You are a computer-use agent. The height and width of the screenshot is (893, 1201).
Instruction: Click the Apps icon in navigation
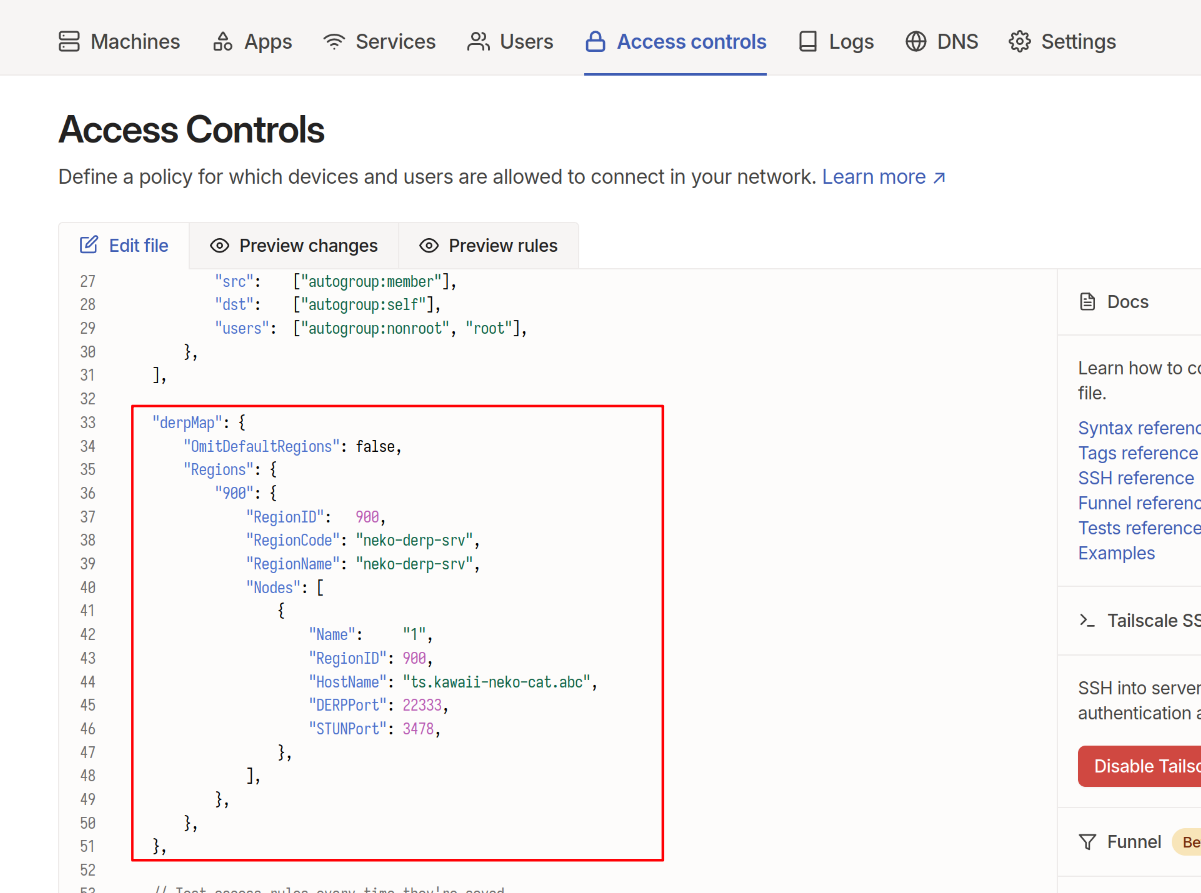(222, 42)
